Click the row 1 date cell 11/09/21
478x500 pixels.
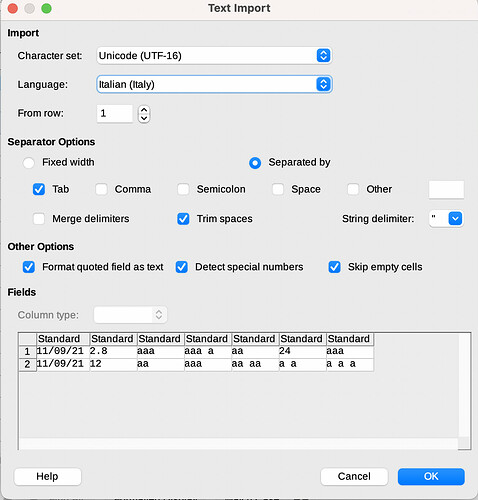pyautogui.click(x=63, y=351)
